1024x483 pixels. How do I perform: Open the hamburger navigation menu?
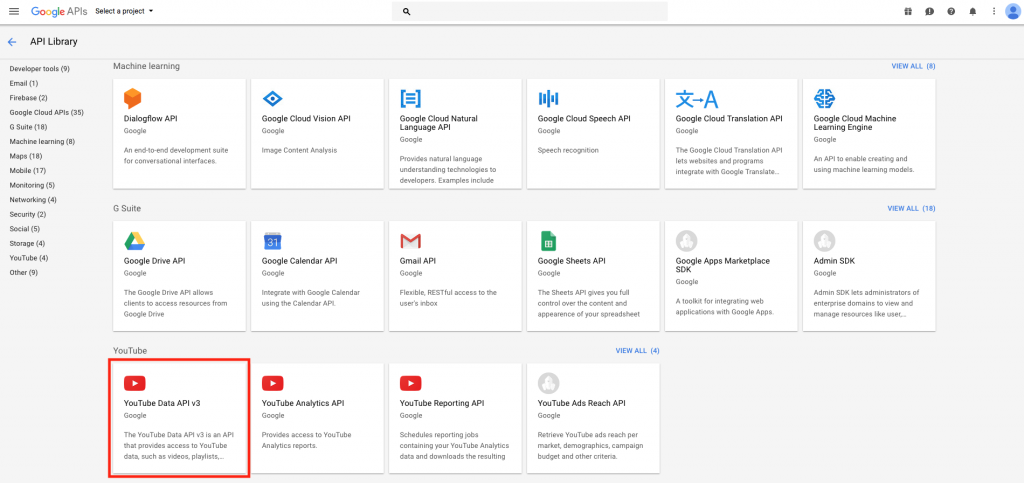click(x=14, y=11)
